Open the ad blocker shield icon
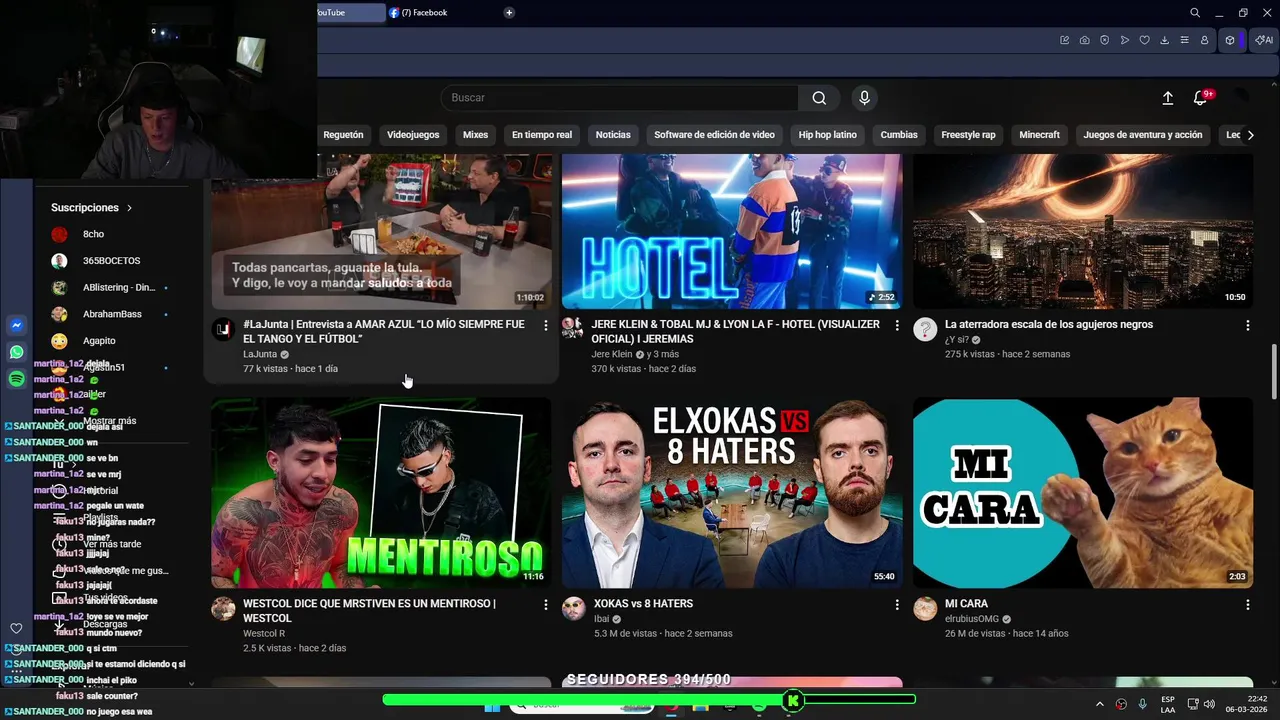This screenshot has height=720, width=1280. pyautogui.click(x=1105, y=40)
